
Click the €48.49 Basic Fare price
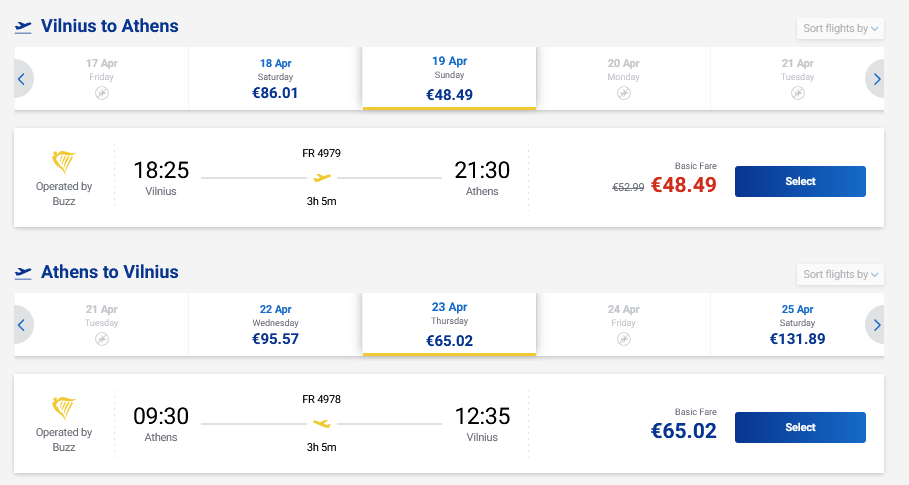[x=684, y=185]
